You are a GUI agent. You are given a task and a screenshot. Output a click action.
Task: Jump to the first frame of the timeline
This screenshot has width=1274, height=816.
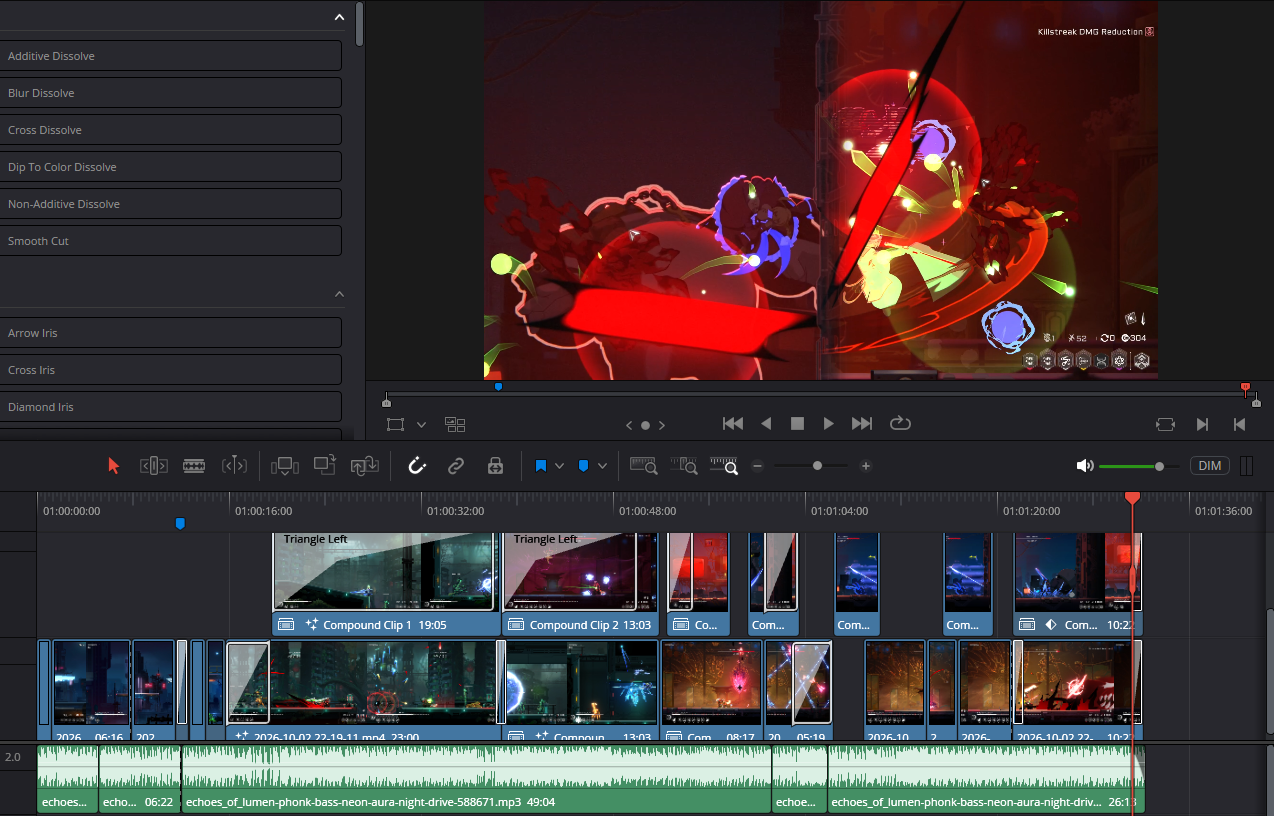[733, 424]
